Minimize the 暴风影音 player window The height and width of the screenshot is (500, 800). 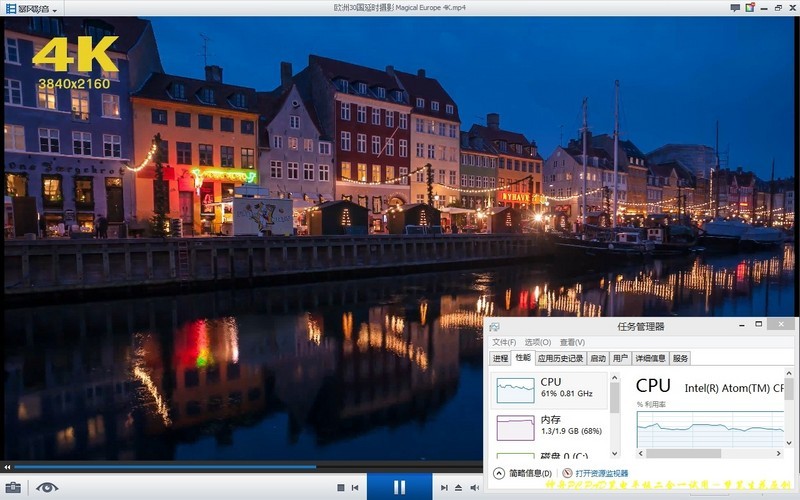click(x=764, y=8)
